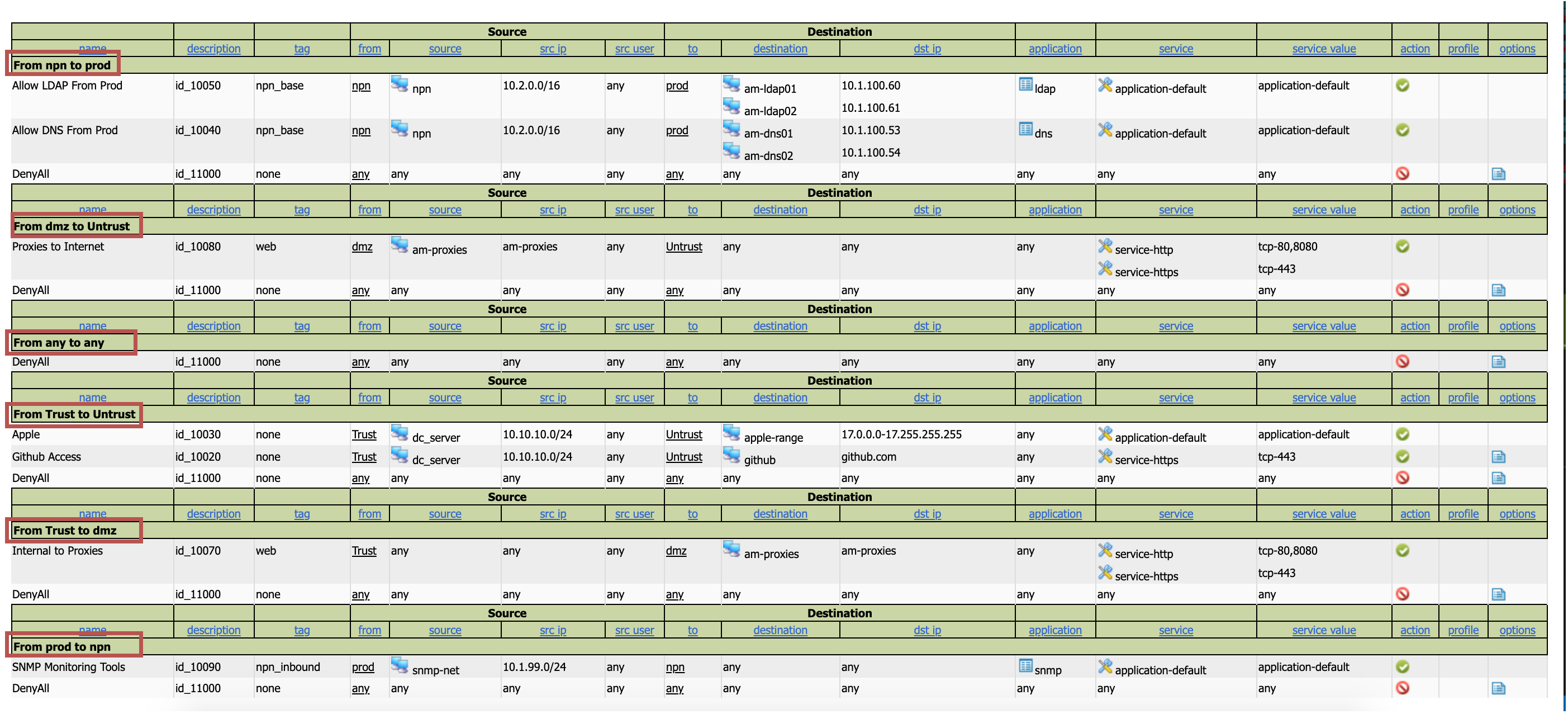Select 'From Trust to Untrust' section heading

(74, 414)
